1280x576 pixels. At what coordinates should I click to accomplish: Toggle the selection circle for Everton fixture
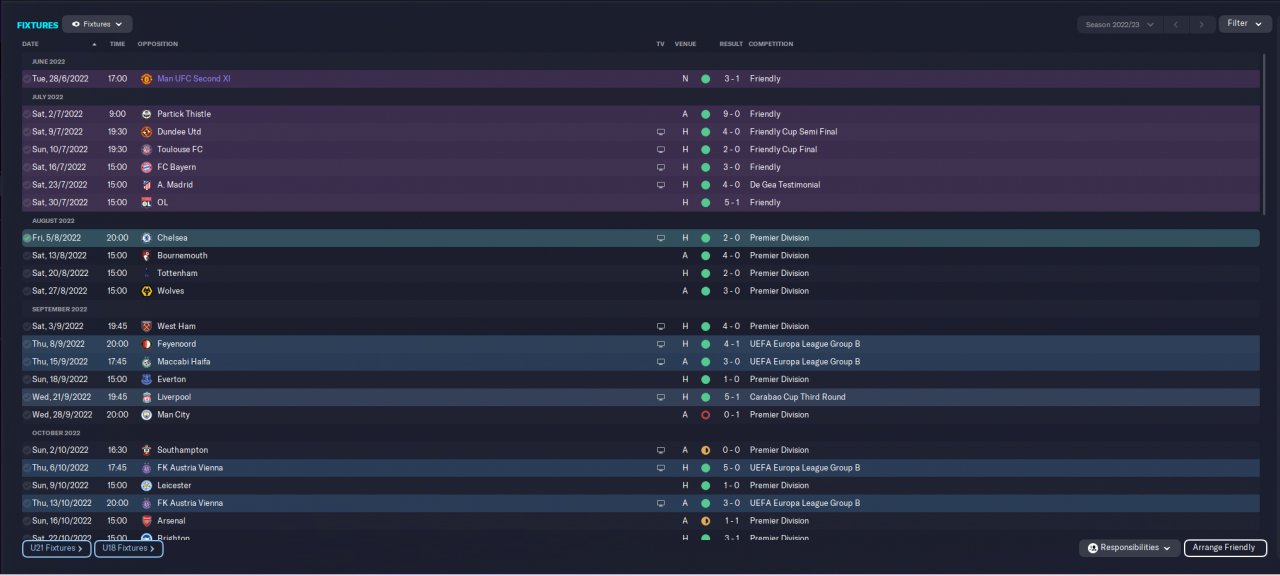27,380
